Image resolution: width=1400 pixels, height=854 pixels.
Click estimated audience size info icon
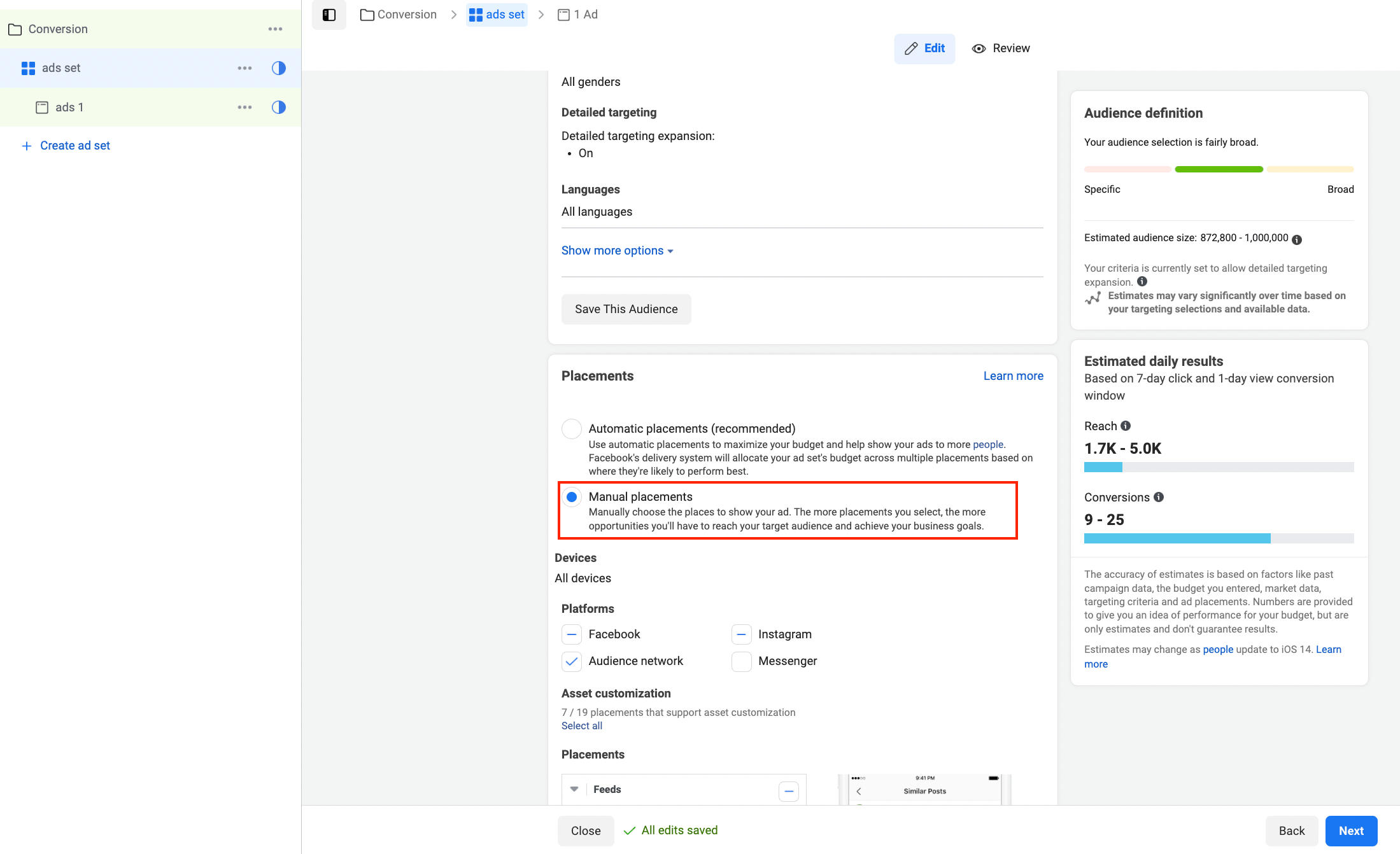coord(1297,240)
